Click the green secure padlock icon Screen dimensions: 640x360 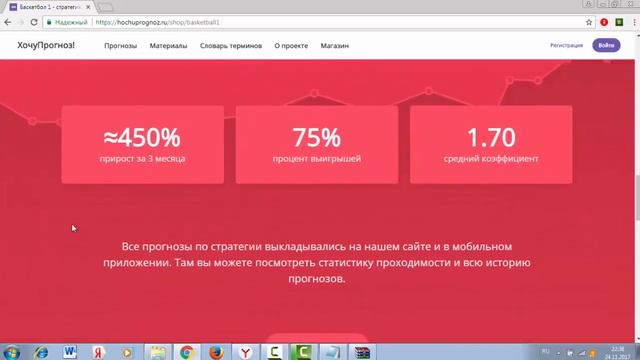(x=49, y=22)
